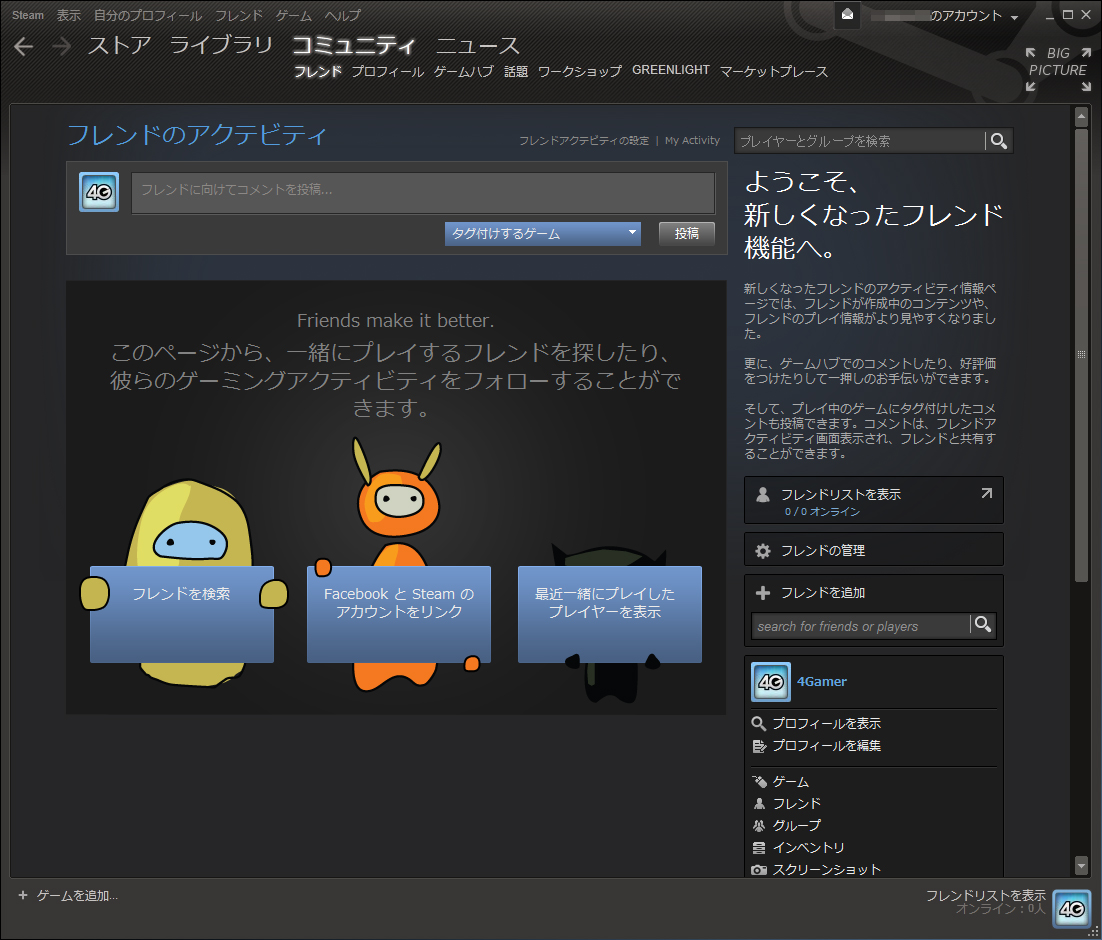Click magnifier icon by プロフィールを表示

pyautogui.click(x=758, y=723)
